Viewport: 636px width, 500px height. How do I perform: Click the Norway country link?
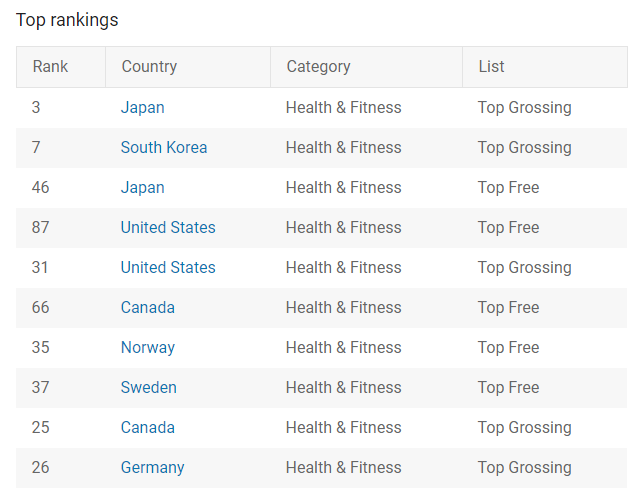click(148, 348)
